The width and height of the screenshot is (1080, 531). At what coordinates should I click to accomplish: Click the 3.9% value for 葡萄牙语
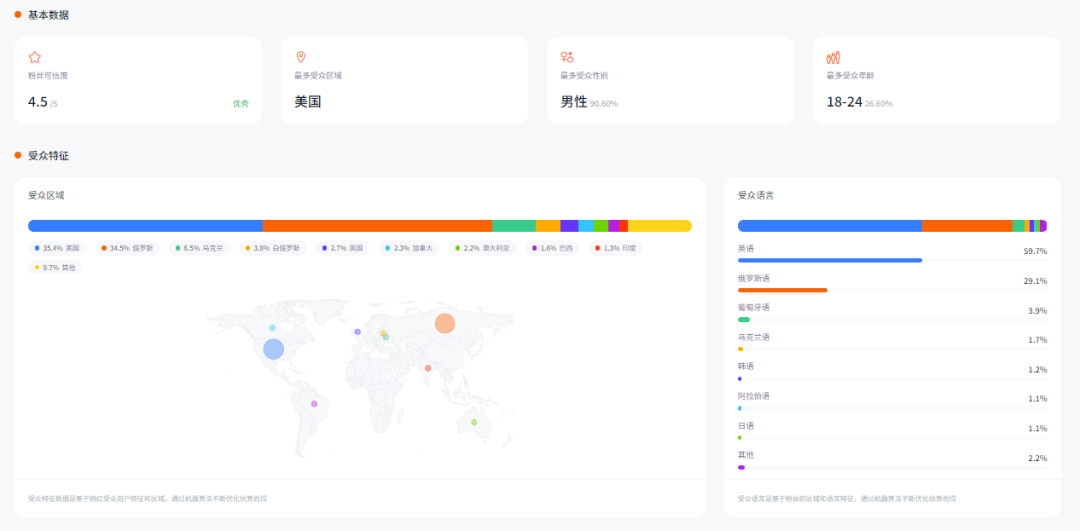pos(1037,311)
